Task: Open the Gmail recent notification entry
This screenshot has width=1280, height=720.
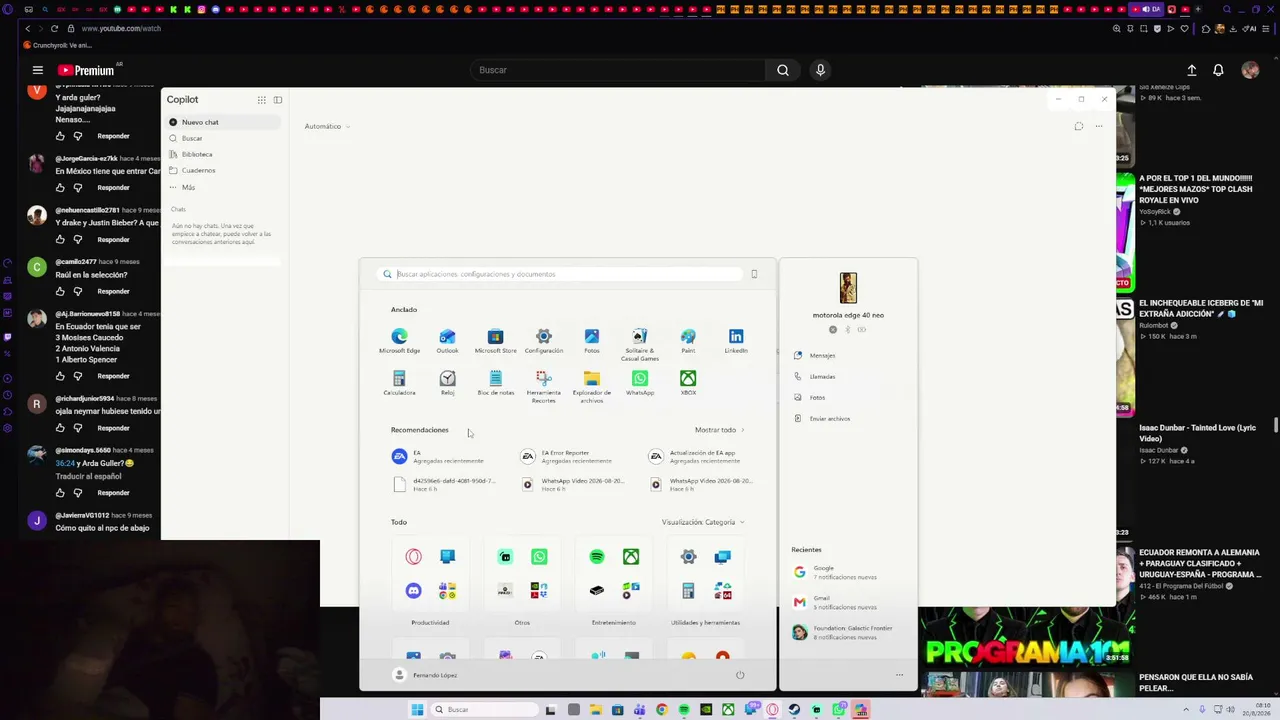Action: 848,602
